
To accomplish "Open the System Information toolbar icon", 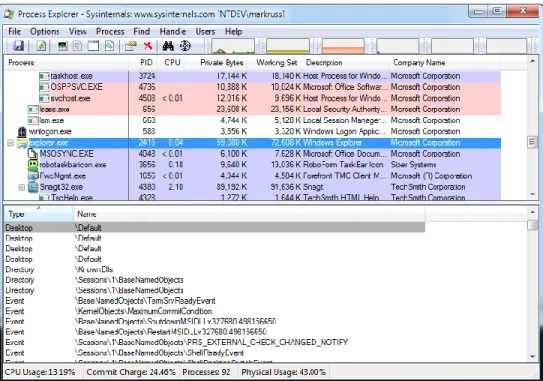I will [62, 46].
